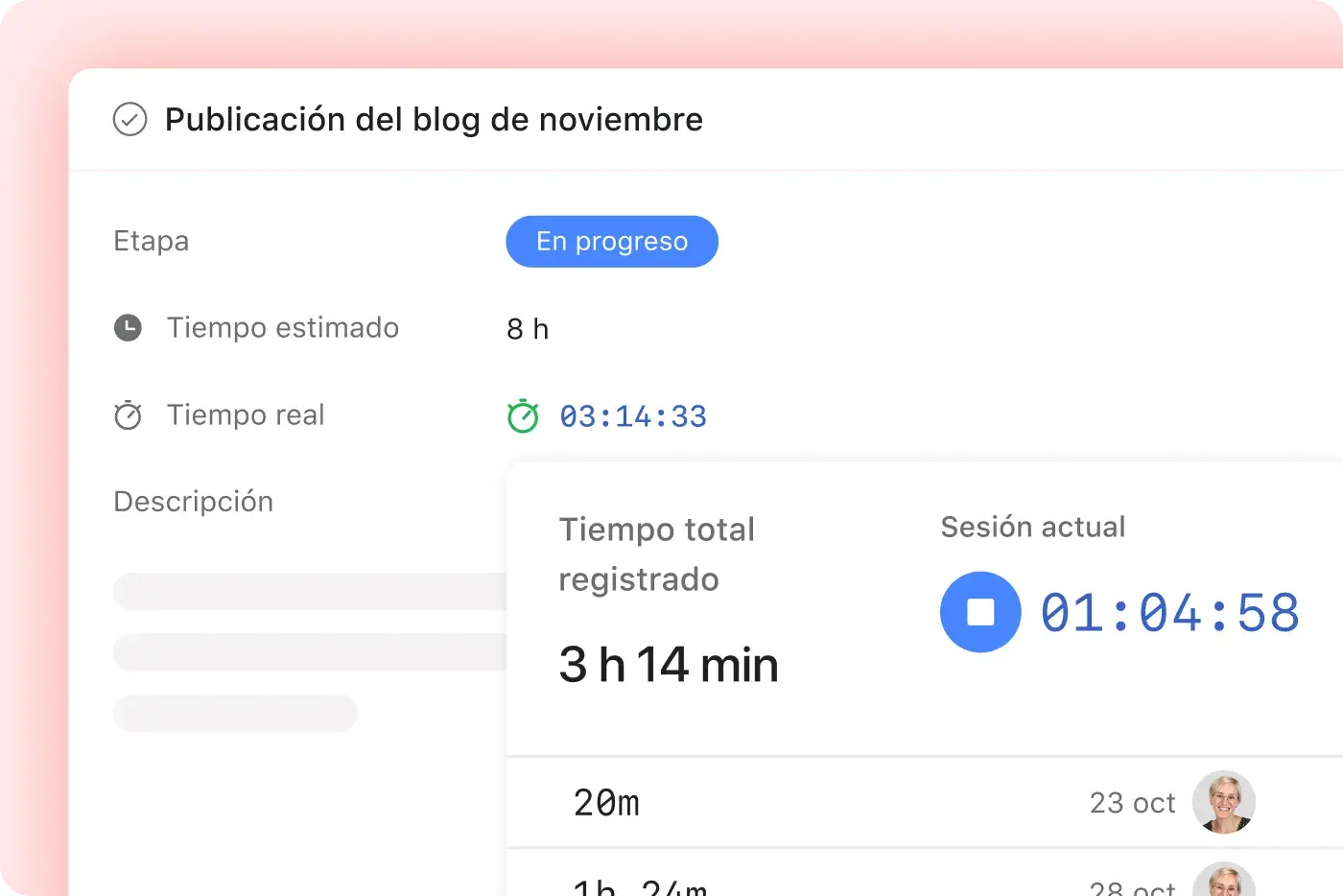
Task: Open the task title 'Publicación del blog de noviembre'
Action: point(434,120)
